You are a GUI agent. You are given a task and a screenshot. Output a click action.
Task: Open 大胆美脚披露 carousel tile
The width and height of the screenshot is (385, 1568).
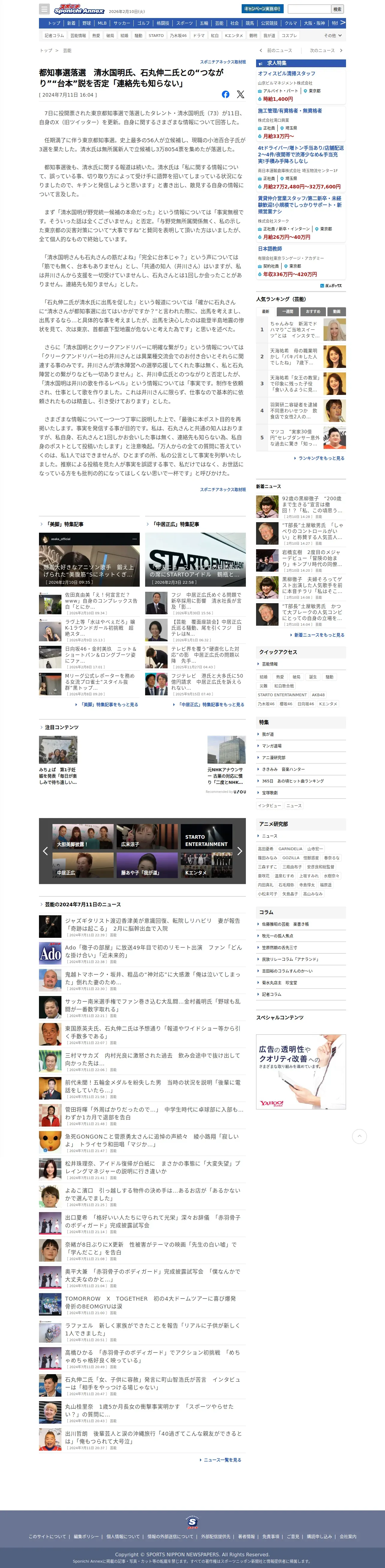pyautogui.click(x=83, y=836)
